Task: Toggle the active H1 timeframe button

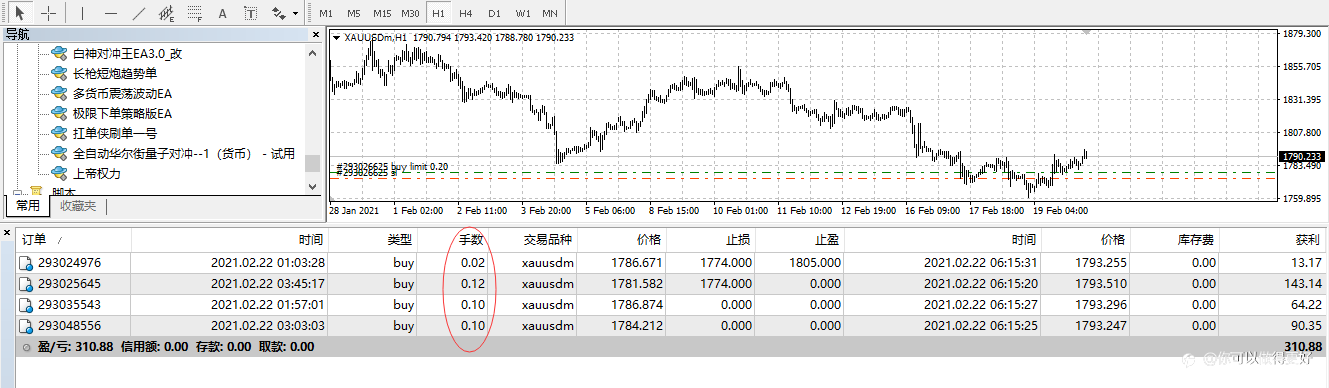Action: [438, 13]
